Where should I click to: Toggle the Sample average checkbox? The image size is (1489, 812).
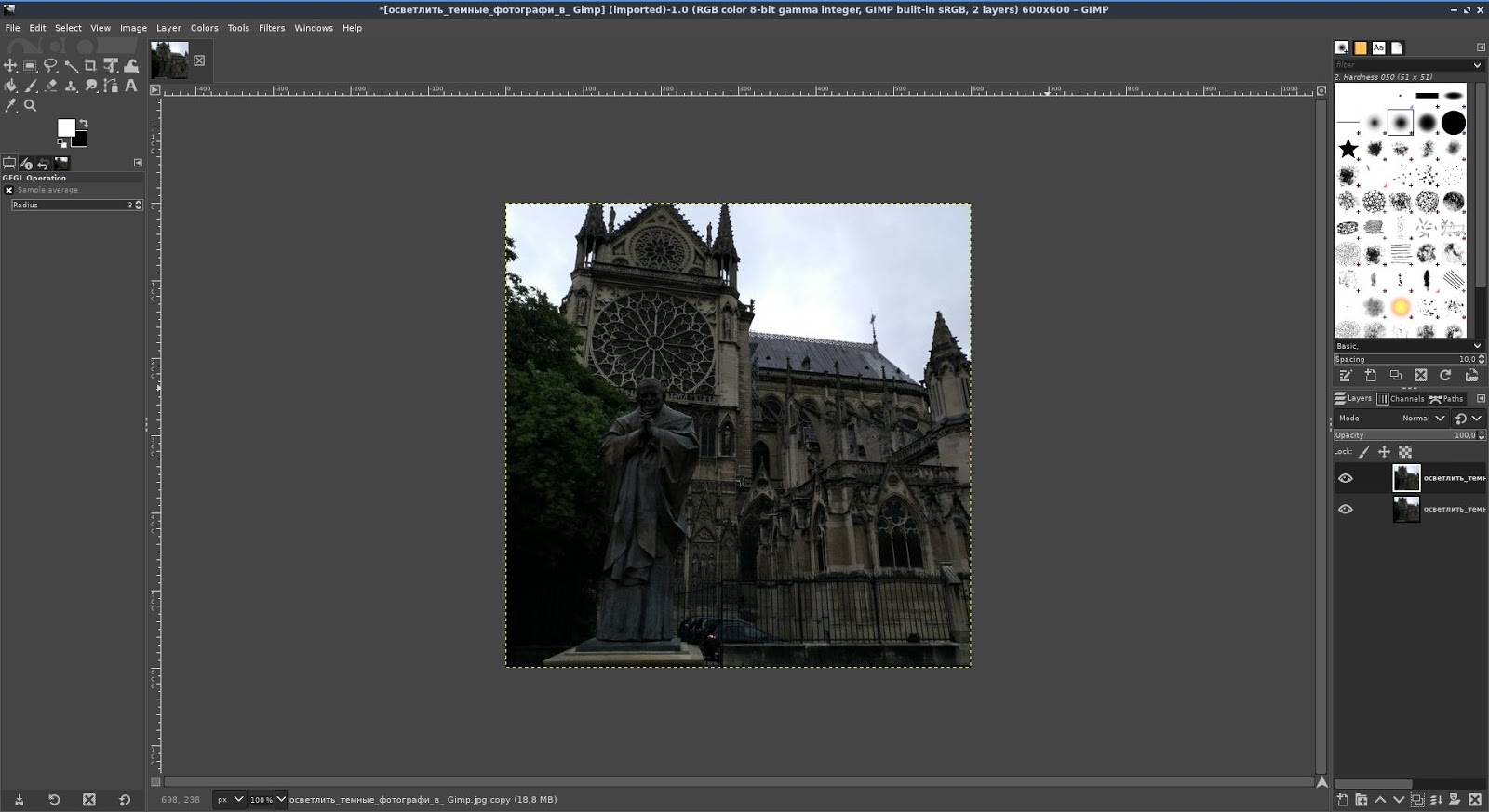(x=9, y=190)
